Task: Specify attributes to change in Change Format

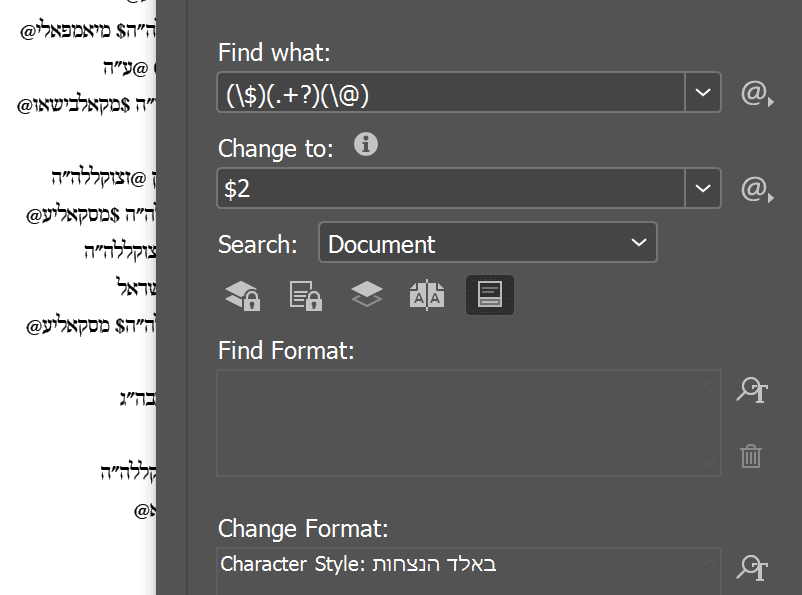Action: [x=750, y=568]
